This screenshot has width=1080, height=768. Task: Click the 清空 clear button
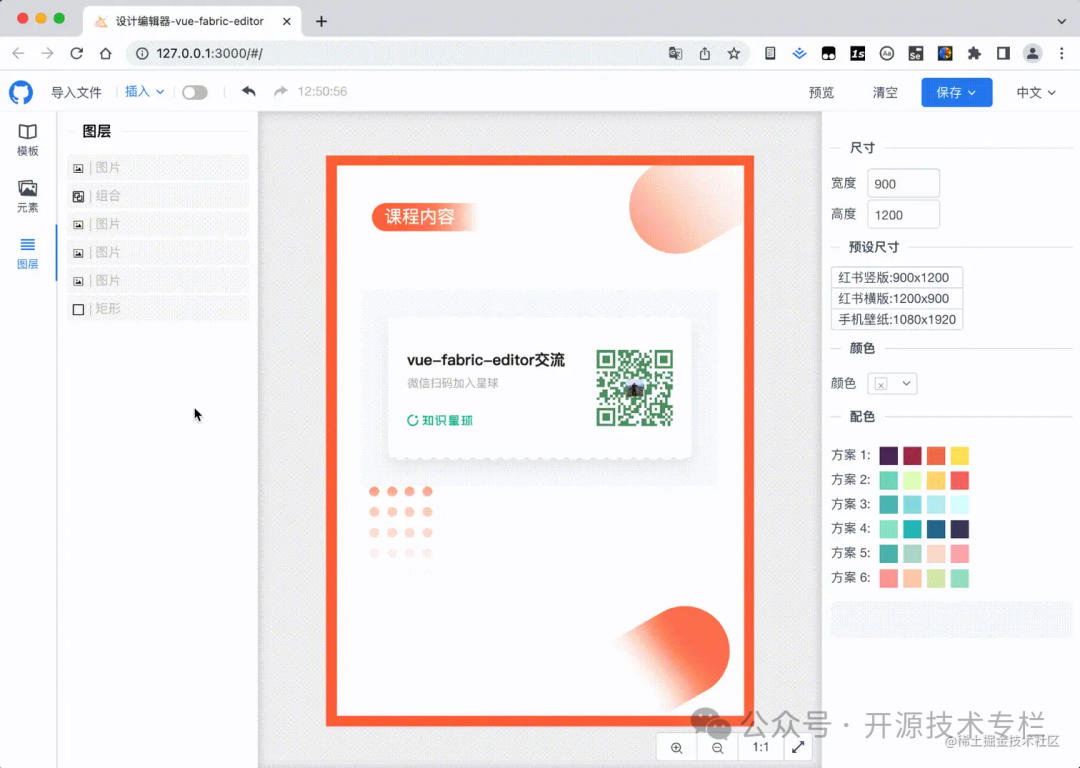click(x=885, y=92)
